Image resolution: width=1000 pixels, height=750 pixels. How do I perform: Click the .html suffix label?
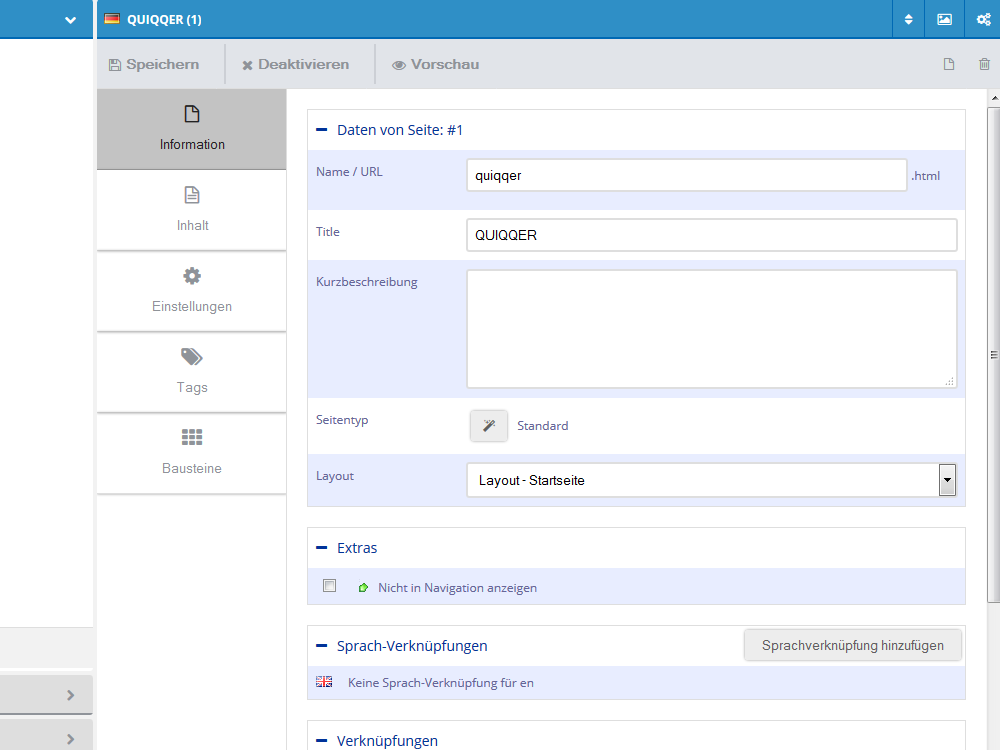(925, 176)
